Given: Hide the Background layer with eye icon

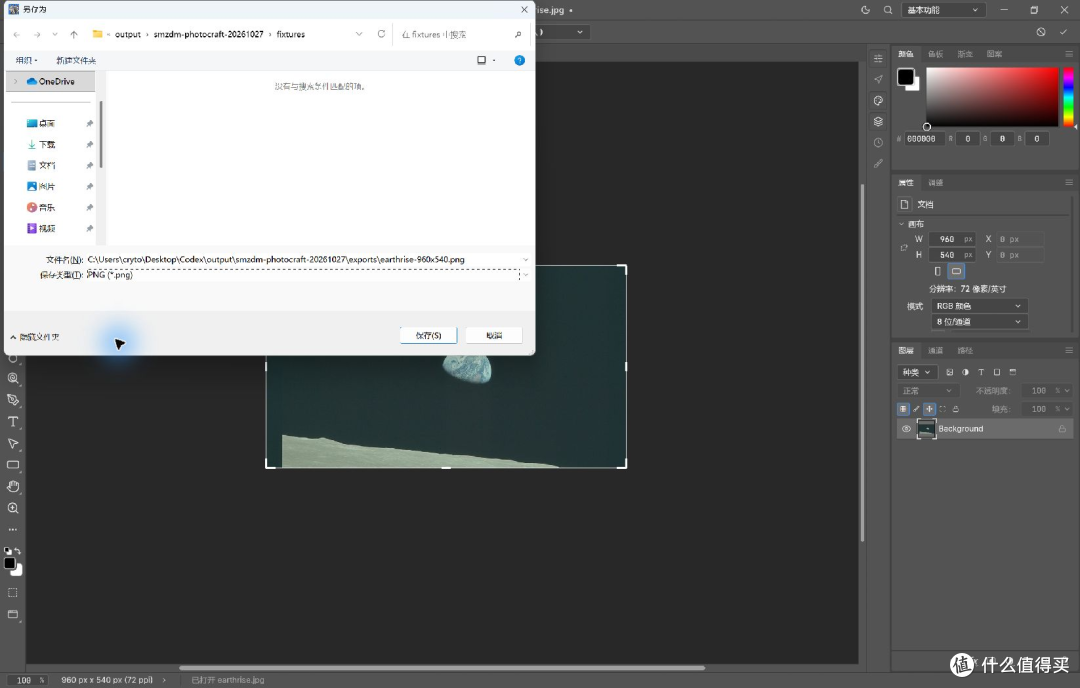Looking at the screenshot, I should pos(906,429).
